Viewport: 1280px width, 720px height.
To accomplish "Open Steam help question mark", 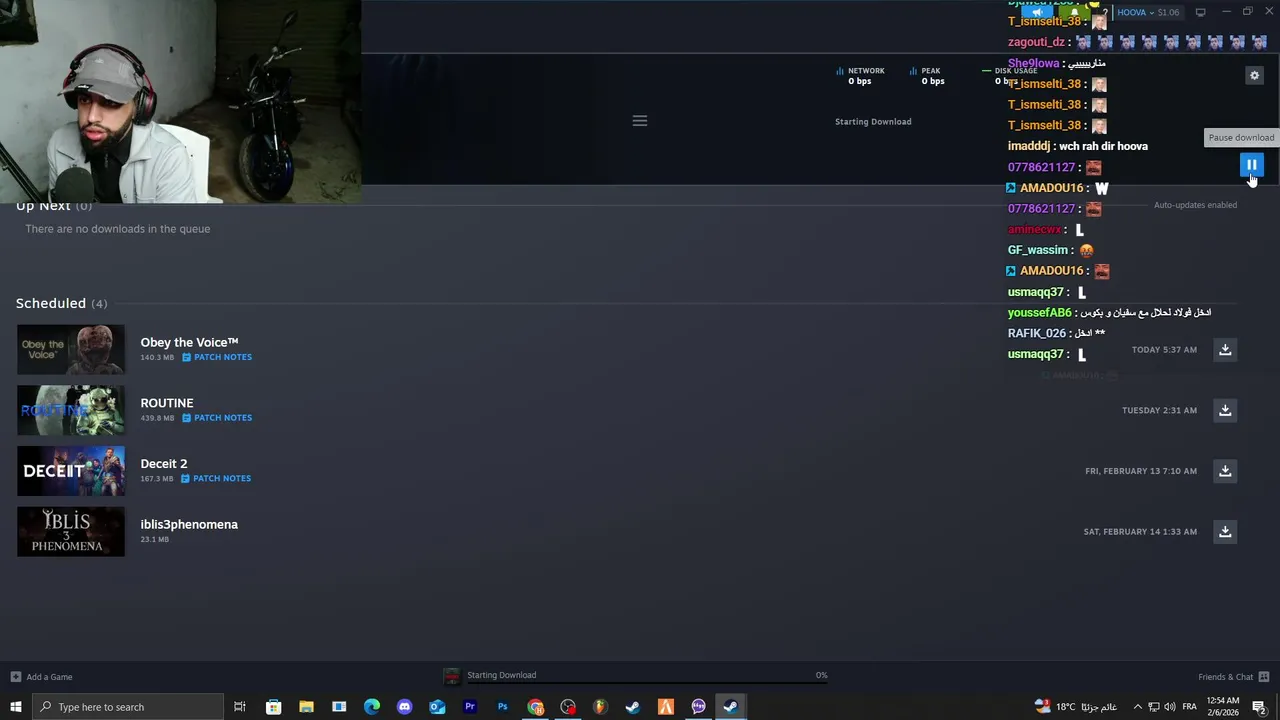I will [1104, 12].
